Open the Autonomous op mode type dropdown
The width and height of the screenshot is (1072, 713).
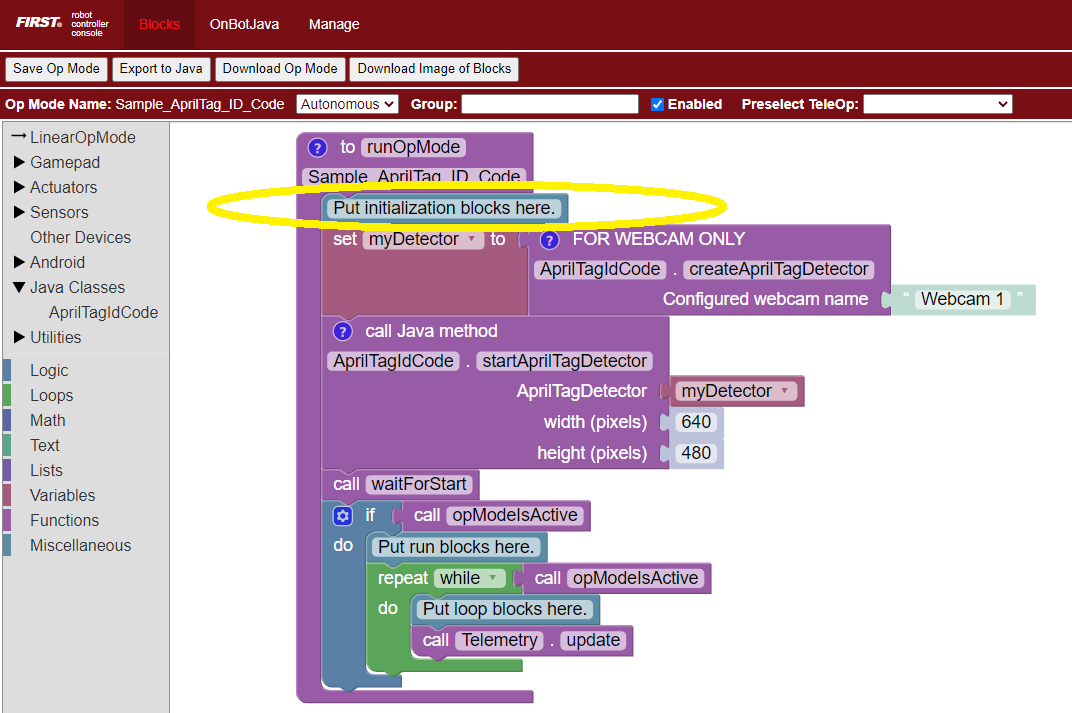coord(347,104)
